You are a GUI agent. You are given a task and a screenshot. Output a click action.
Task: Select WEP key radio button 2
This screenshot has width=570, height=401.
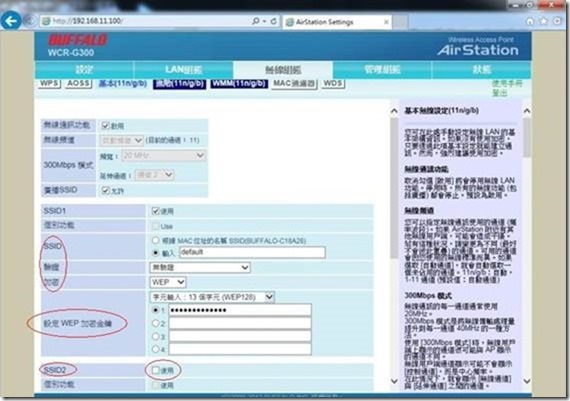(156, 323)
